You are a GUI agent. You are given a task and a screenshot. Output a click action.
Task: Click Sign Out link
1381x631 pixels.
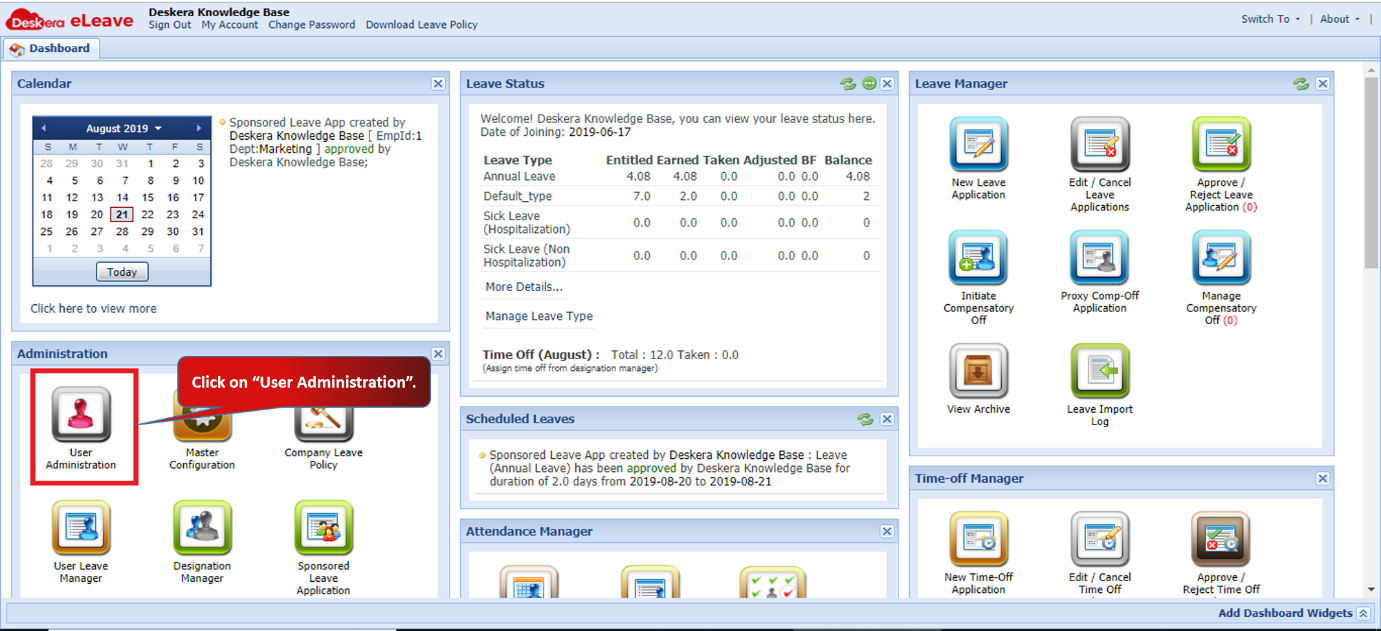click(x=170, y=25)
